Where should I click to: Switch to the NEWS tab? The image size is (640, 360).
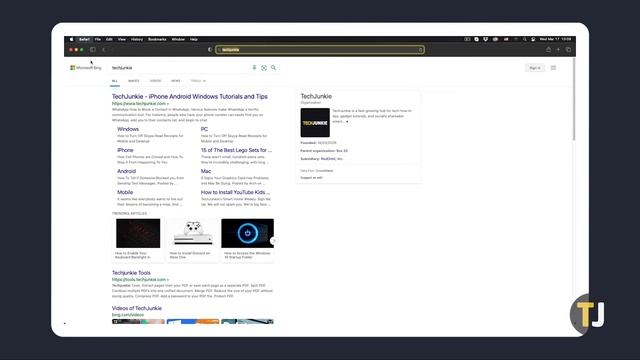click(176, 81)
